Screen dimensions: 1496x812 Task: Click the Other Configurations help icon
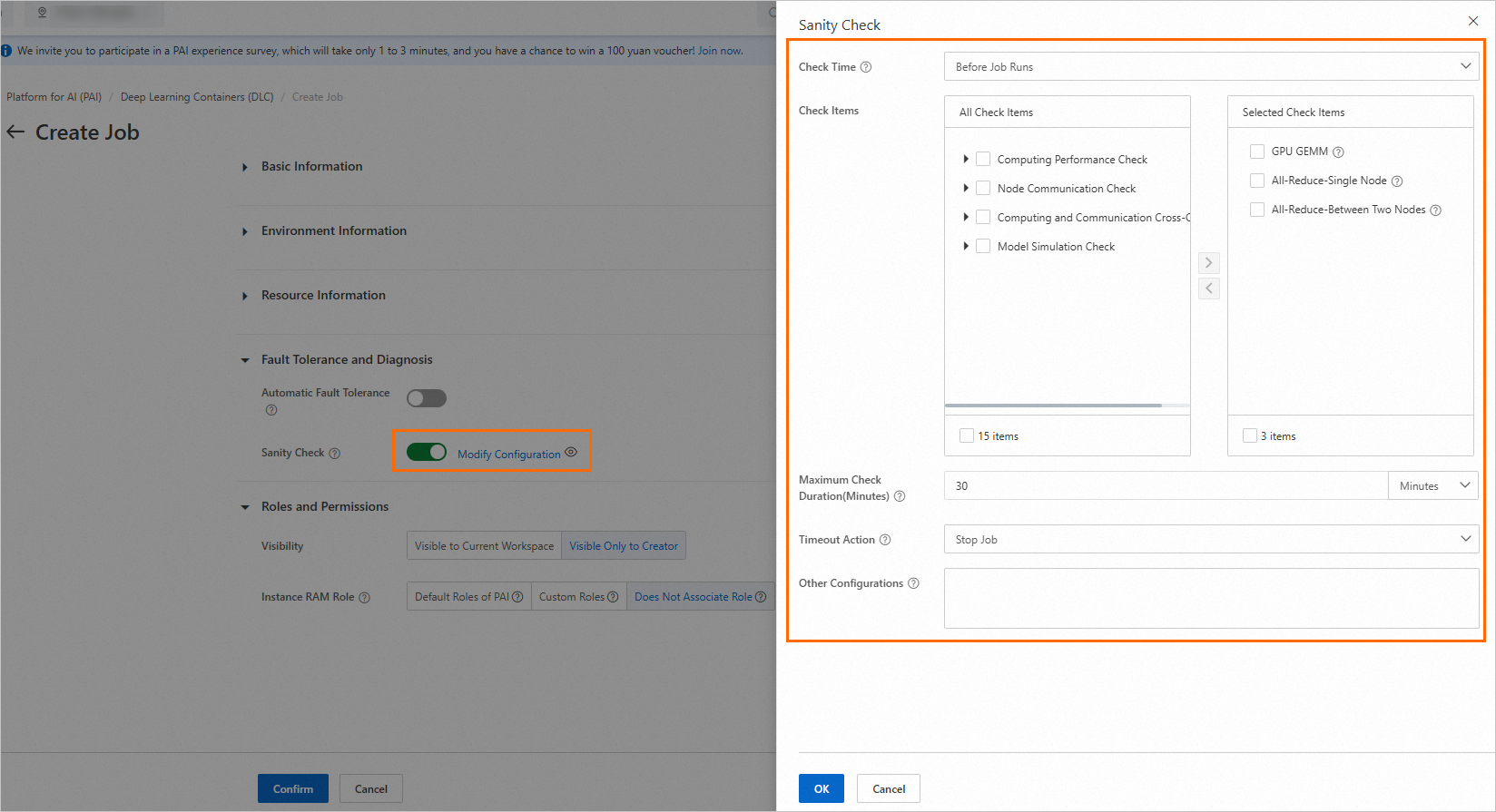click(x=914, y=583)
